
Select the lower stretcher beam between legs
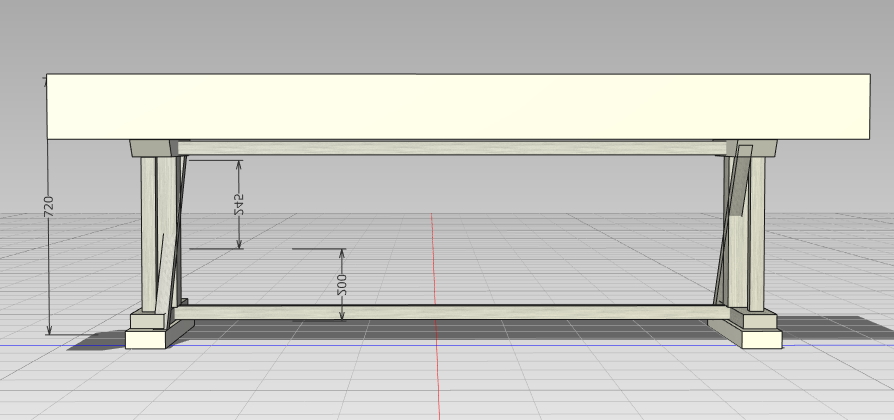click(x=452, y=312)
